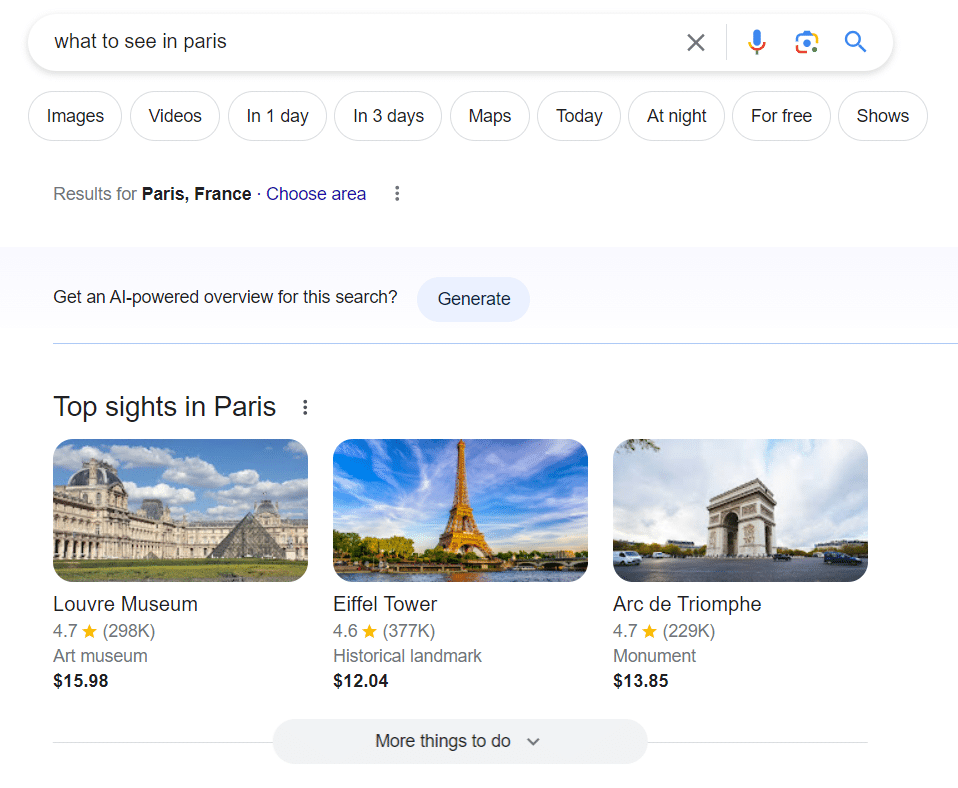Open the Louvre Museum photo
The height and width of the screenshot is (788, 958).
tap(180, 510)
